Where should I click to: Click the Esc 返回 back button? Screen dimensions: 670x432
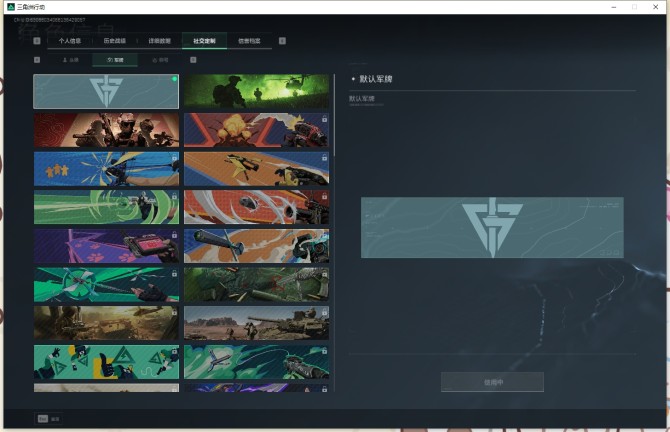coord(49,419)
